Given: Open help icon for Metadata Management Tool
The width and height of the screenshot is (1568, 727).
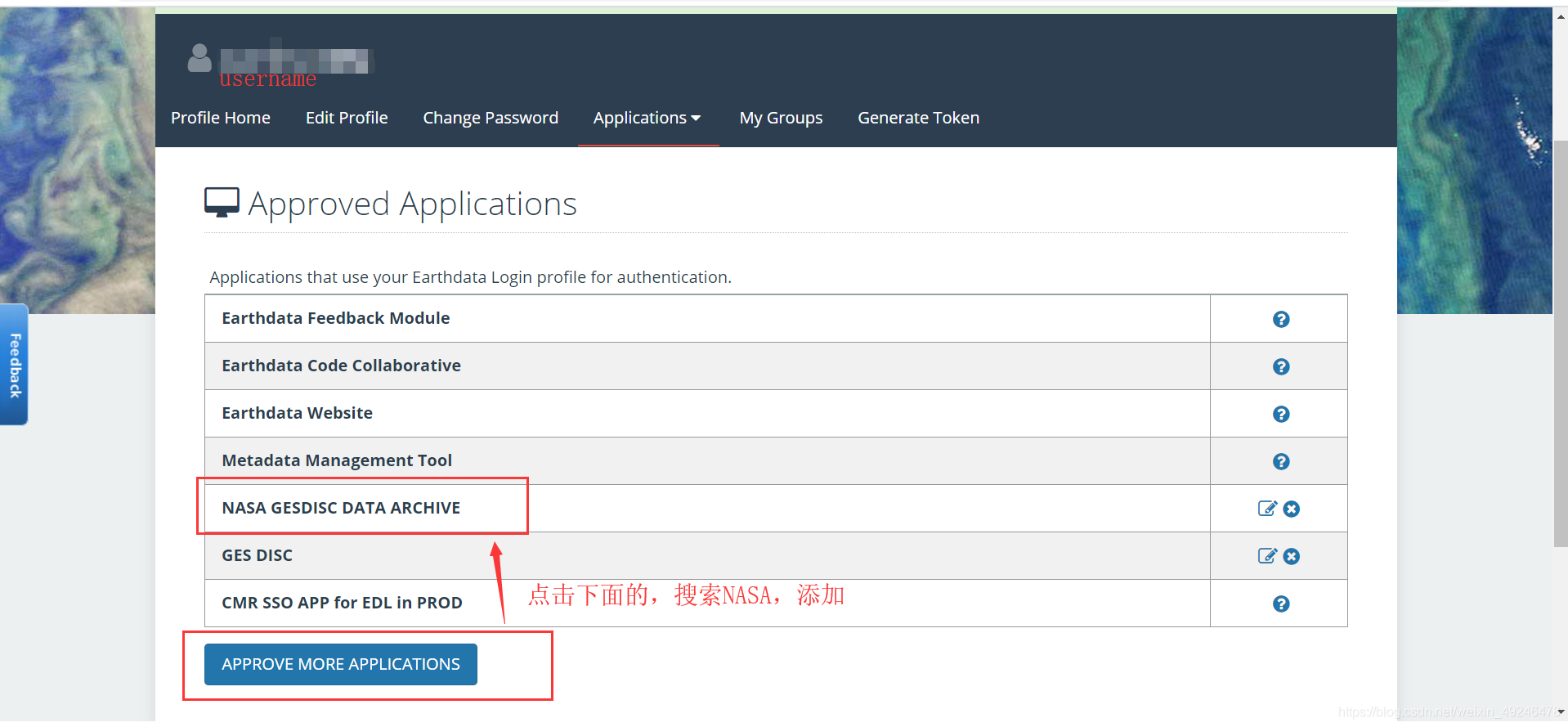Looking at the screenshot, I should 1280,461.
